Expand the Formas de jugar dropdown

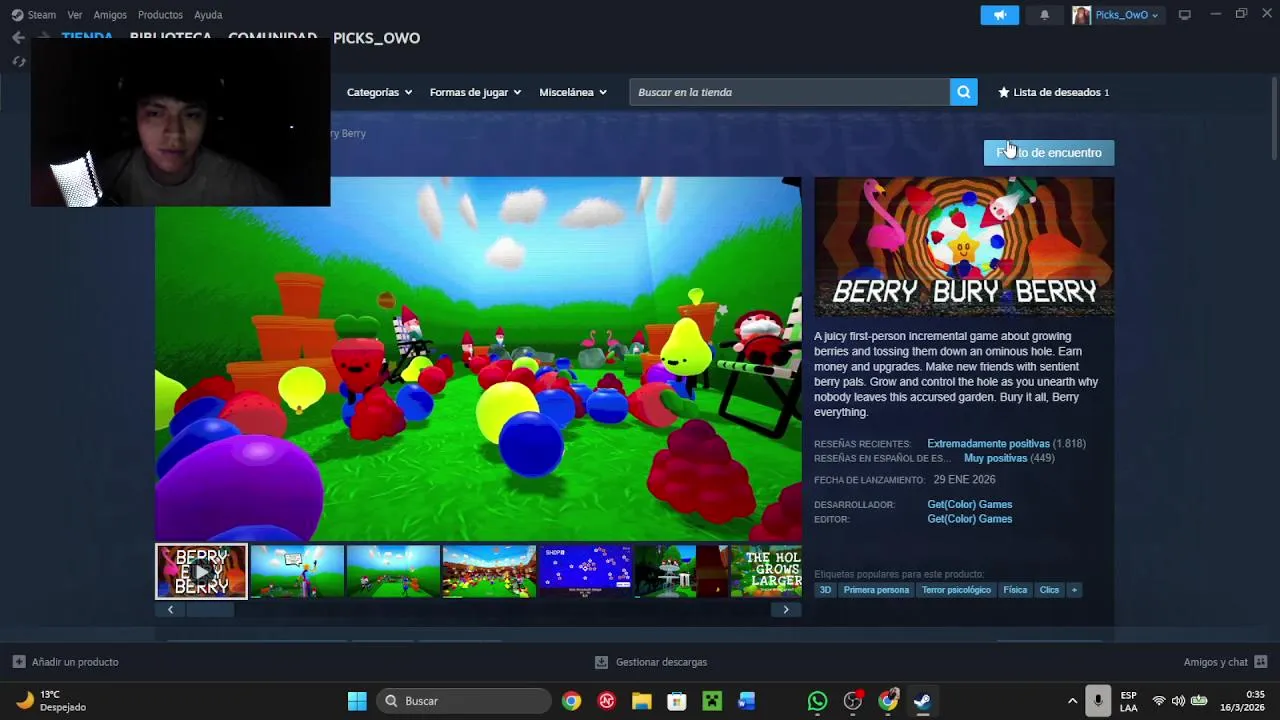(x=475, y=92)
